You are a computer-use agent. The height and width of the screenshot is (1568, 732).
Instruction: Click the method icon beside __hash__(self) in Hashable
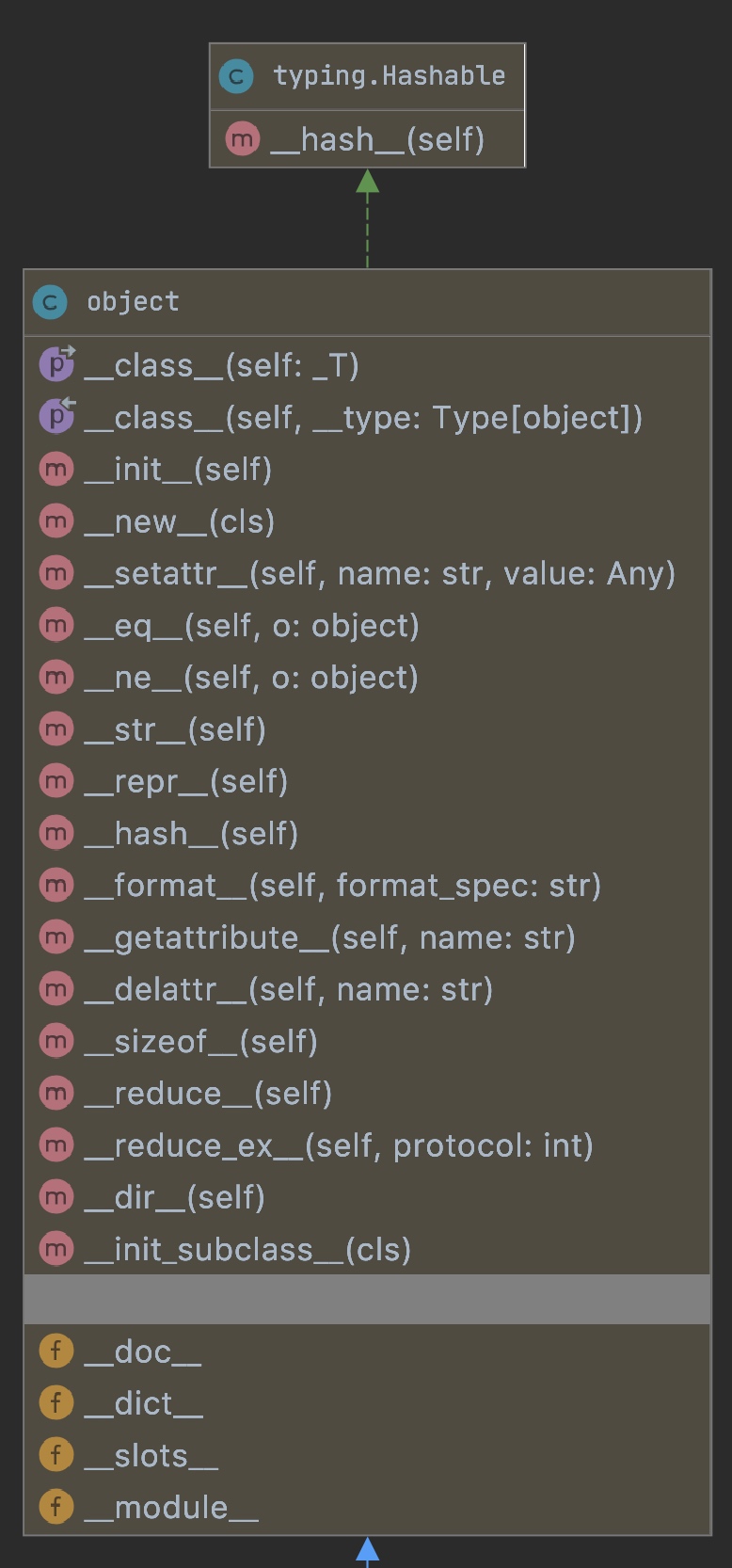[243, 139]
